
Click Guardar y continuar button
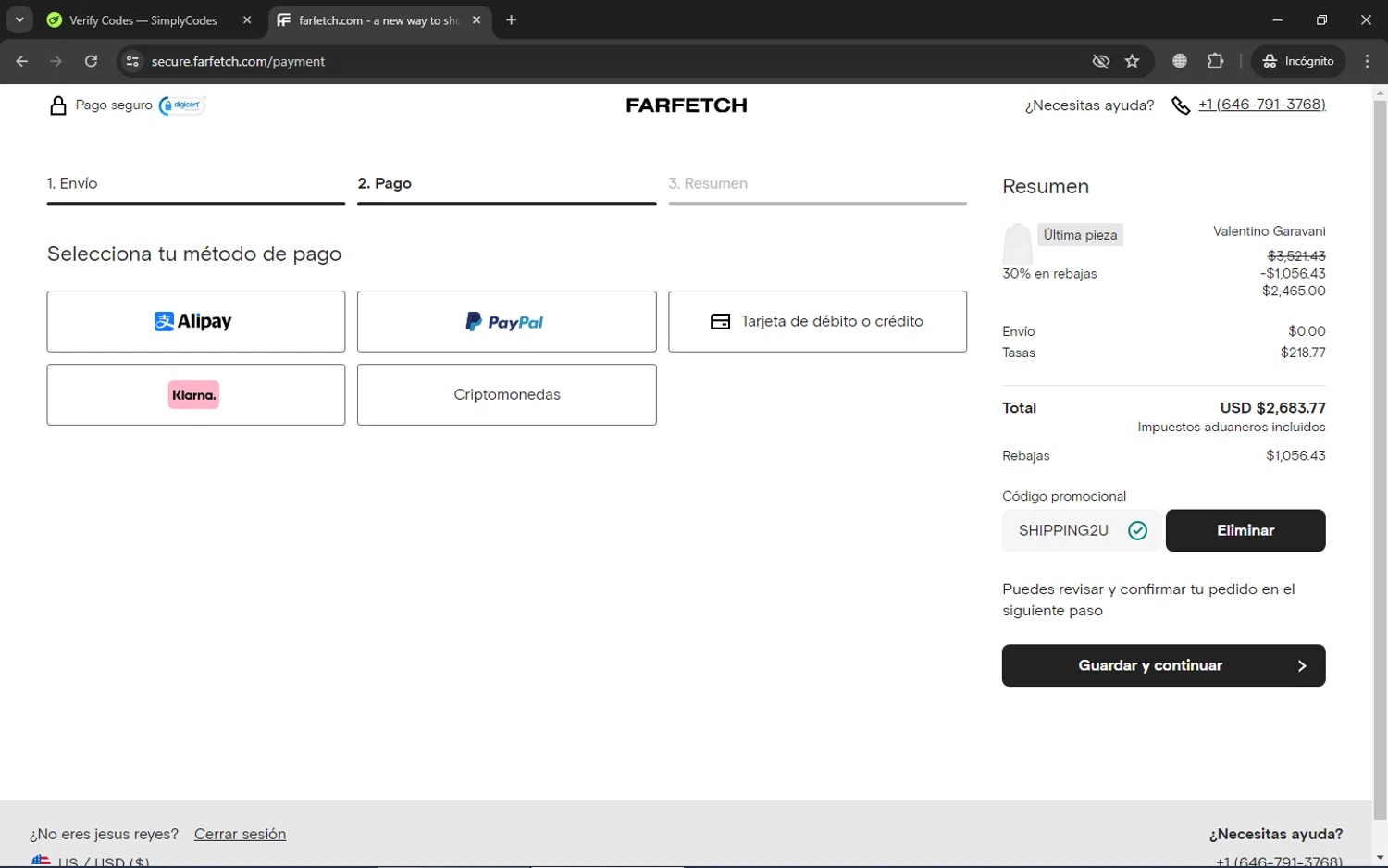(x=1163, y=665)
